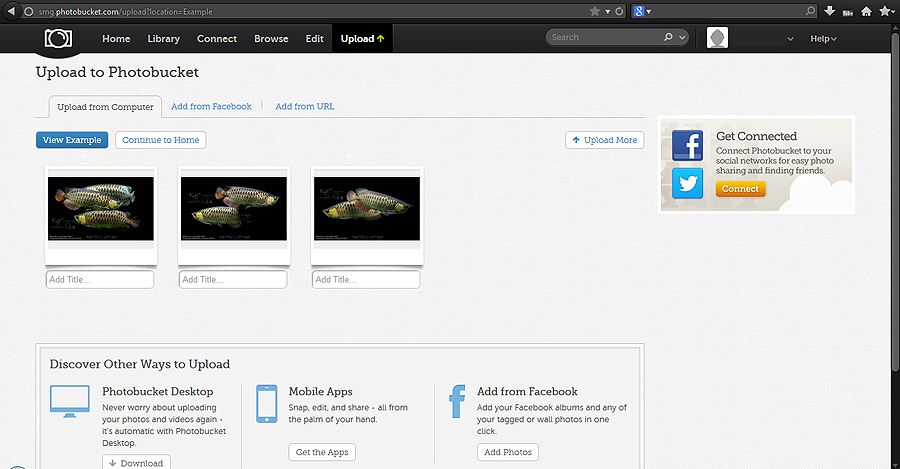Screen dimensions: 900x469
Task: Focus the browser Google search box
Action: click(x=726, y=11)
